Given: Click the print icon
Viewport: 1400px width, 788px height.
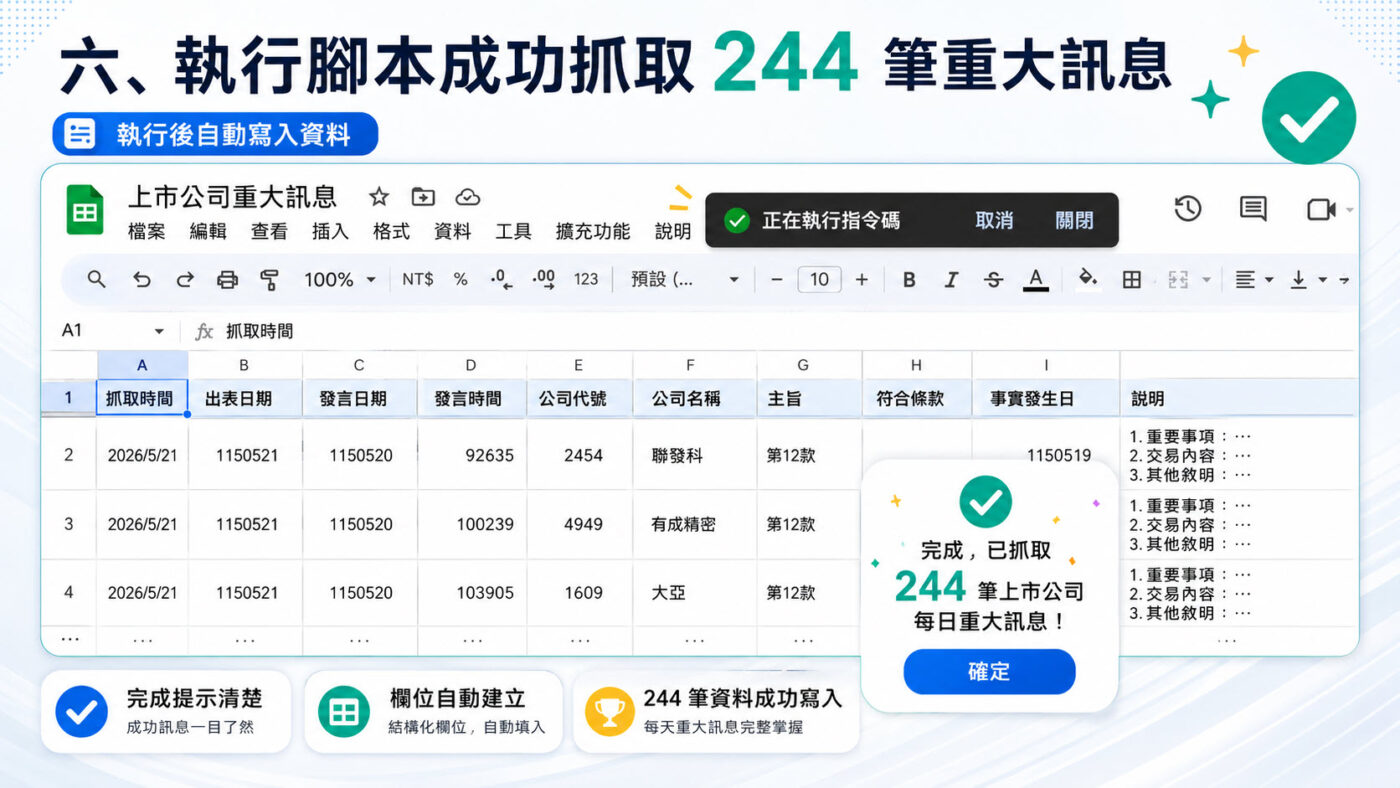Looking at the screenshot, I should [x=228, y=280].
